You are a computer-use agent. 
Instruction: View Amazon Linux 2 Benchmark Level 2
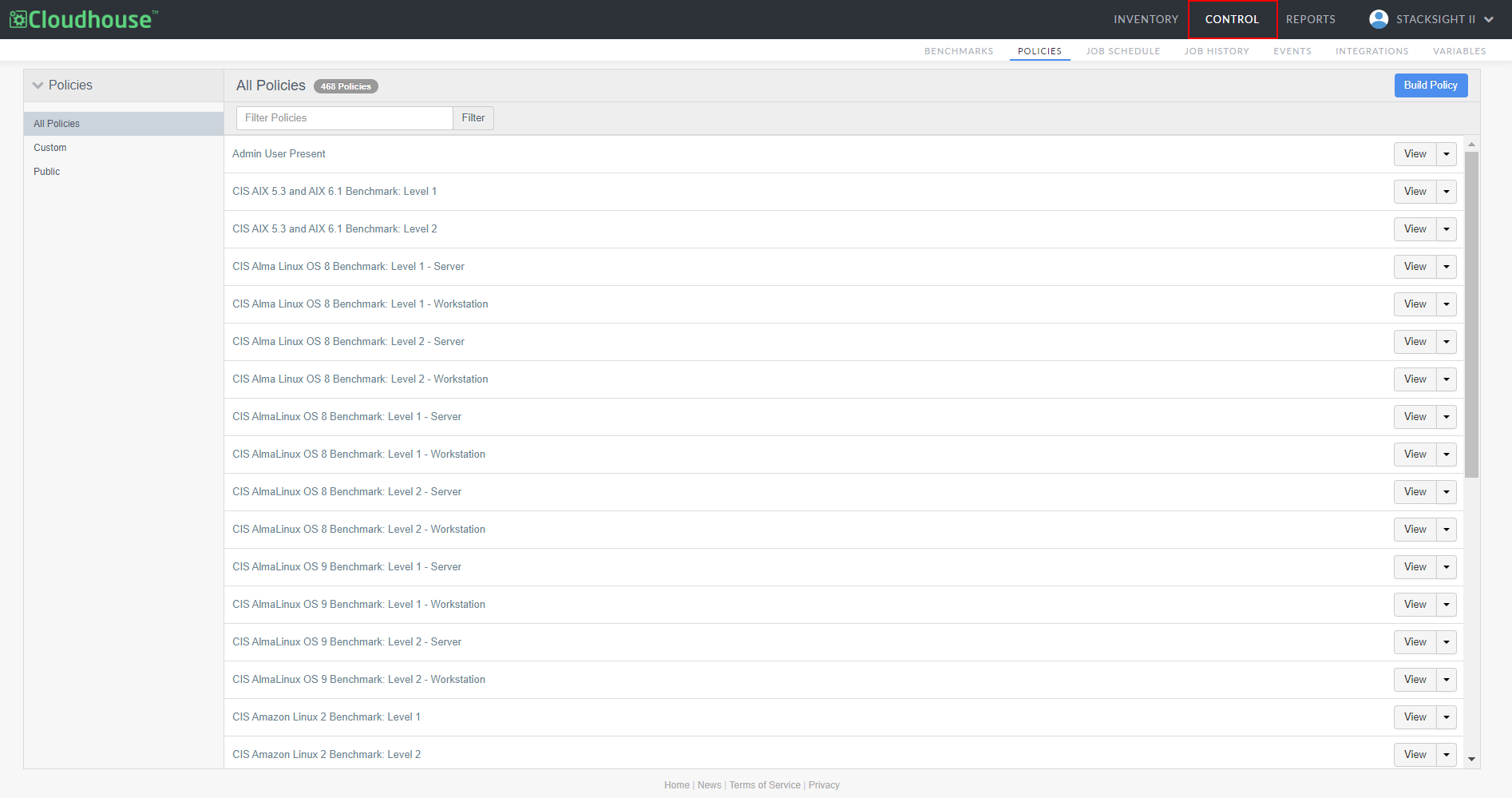(x=1415, y=755)
